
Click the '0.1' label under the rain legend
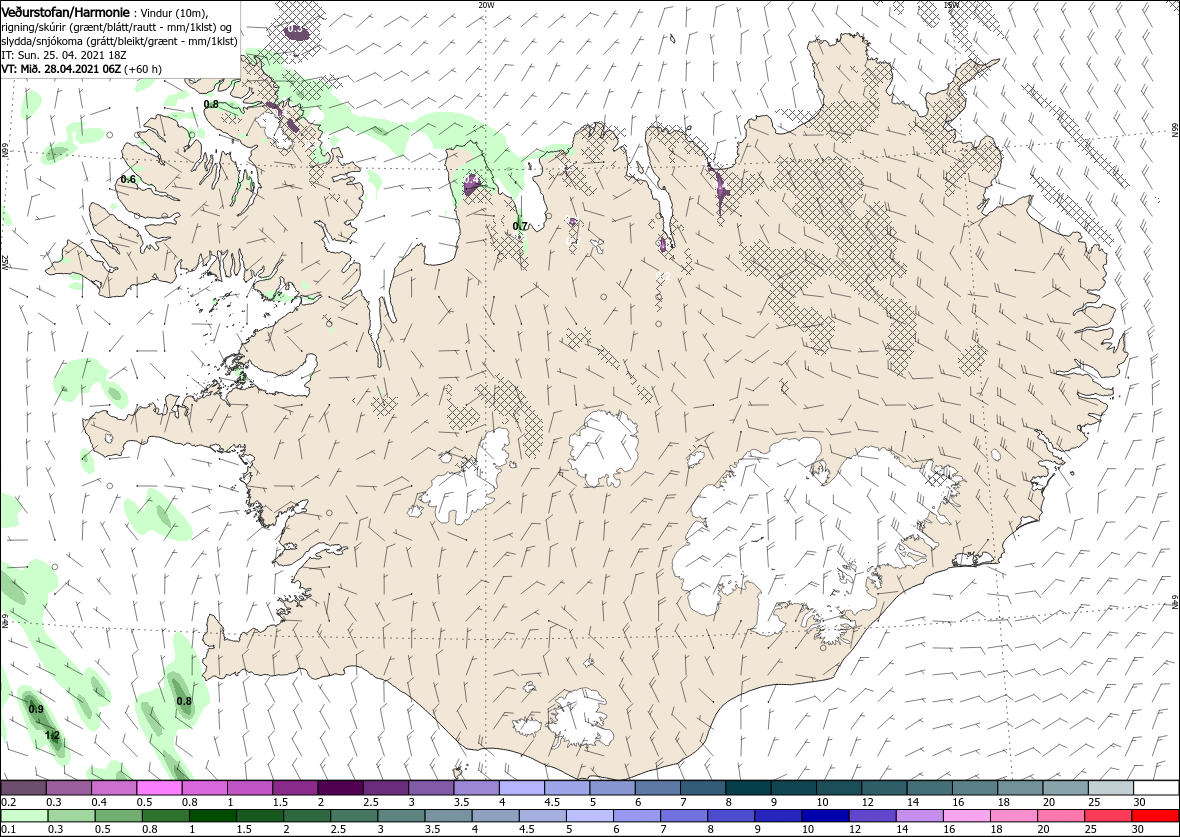coord(8,829)
